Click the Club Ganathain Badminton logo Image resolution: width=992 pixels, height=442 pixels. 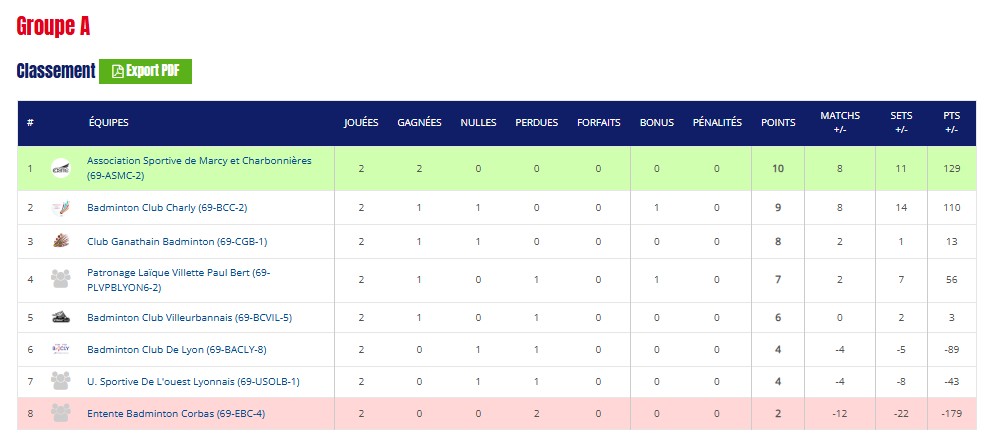(61, 241)
